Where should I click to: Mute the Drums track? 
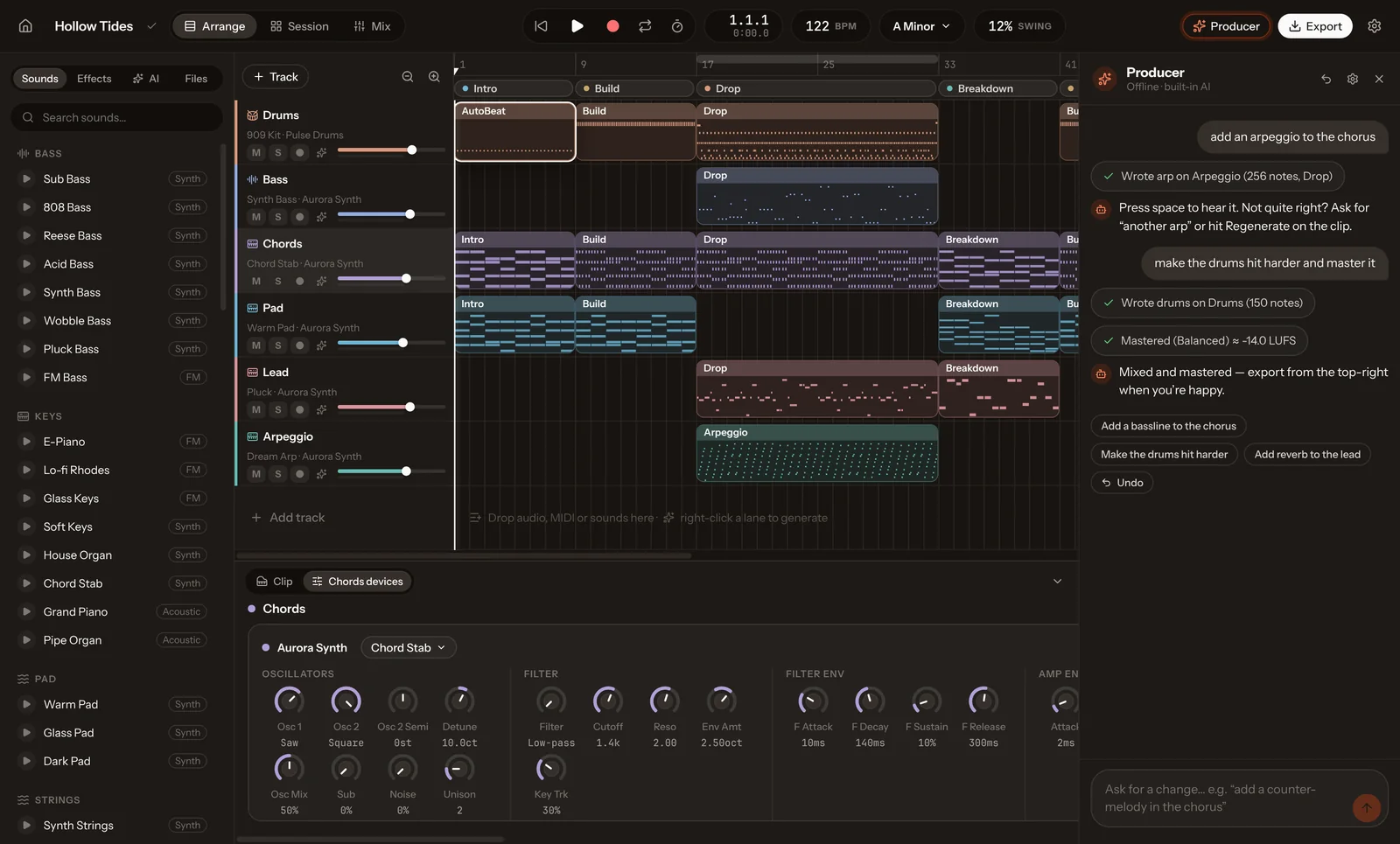tap(256, 152)
